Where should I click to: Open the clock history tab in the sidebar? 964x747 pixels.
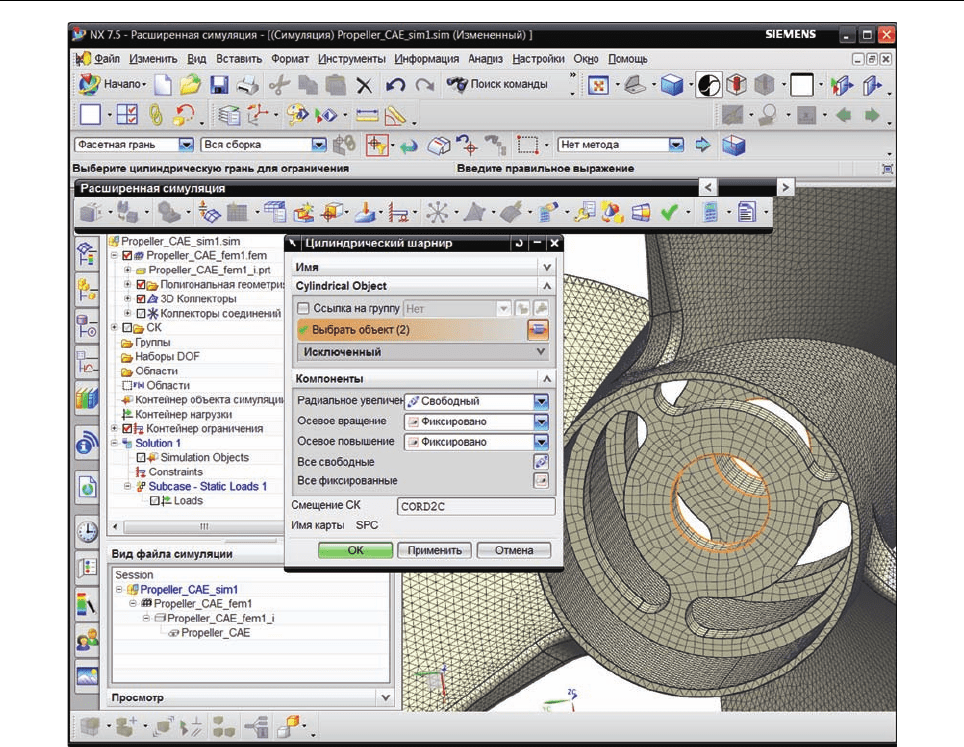87,531
